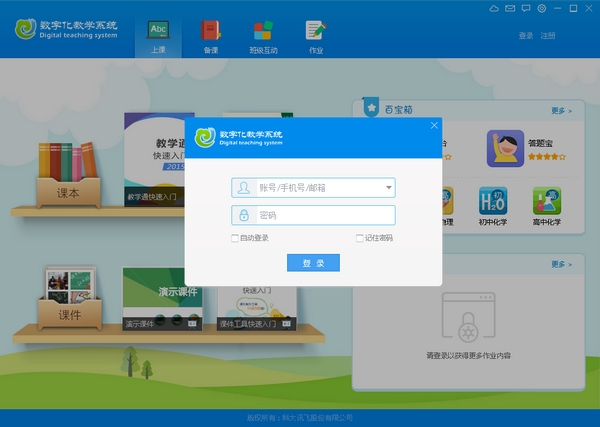Screen dimensions: 600x427
Task: Open the 初中化学 H2O app icon
Action: tap(493, 201)
